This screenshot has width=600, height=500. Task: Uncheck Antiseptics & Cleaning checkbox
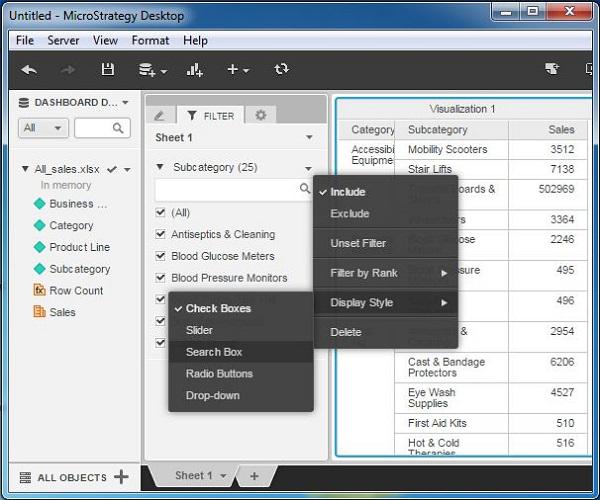point(160,234)
